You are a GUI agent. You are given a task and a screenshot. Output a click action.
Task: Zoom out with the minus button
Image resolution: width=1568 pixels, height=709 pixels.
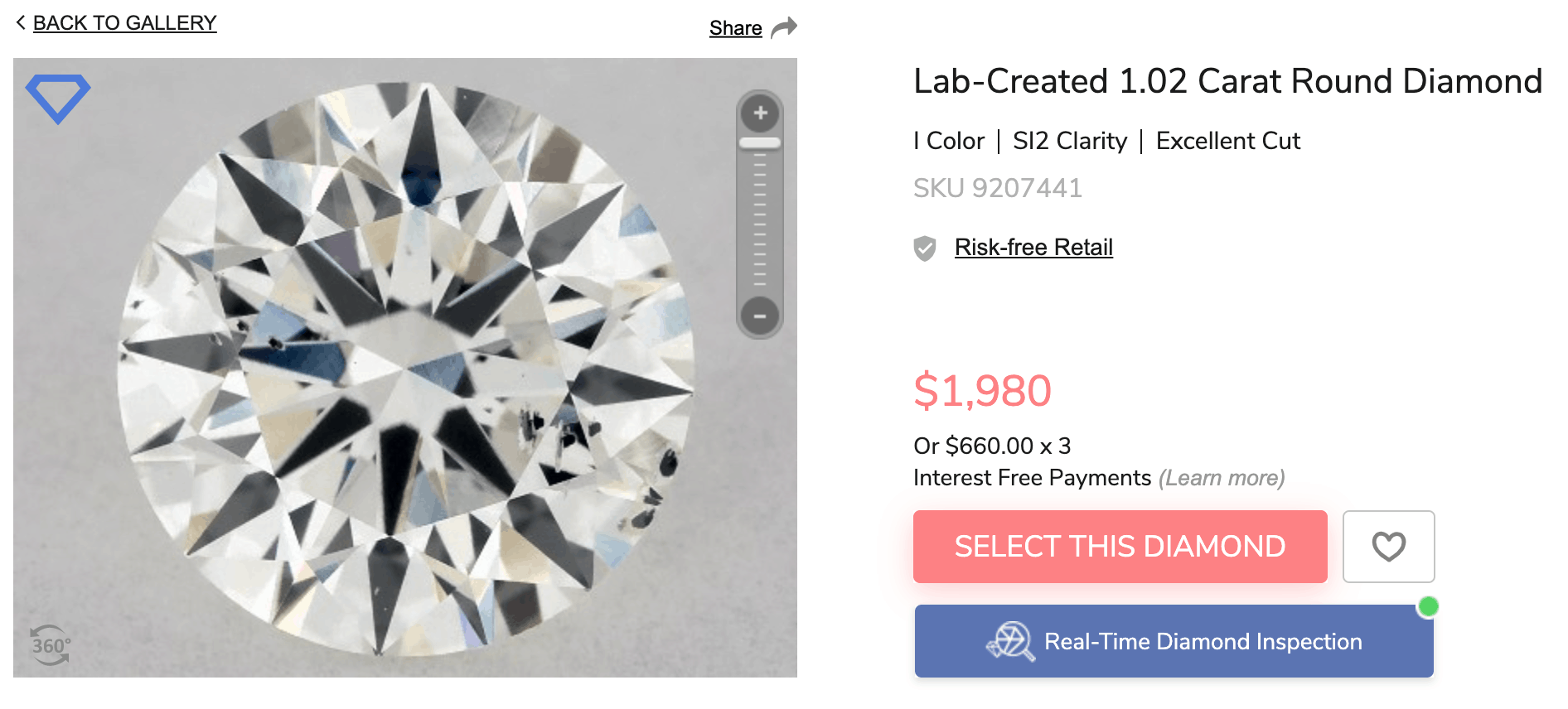[x=759, y=316]
